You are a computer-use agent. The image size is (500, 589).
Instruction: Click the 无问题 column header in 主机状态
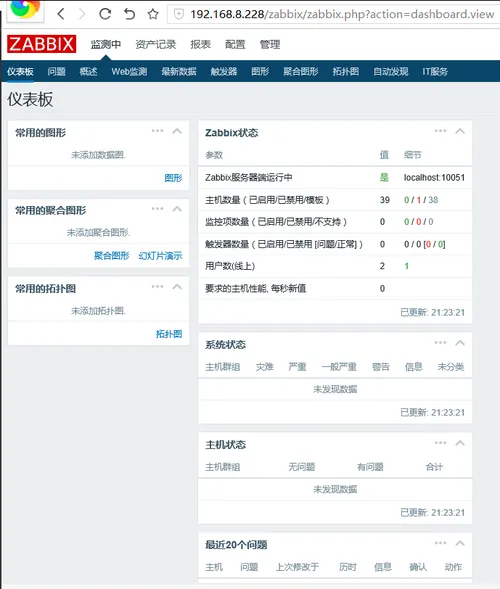tap(302, 467)
